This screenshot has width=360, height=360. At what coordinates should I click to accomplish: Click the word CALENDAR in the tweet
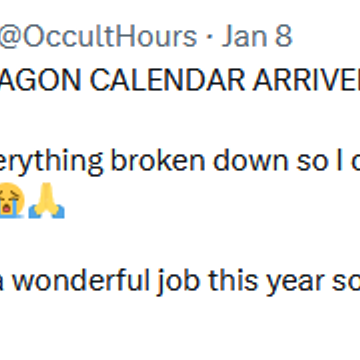[168, 81]
